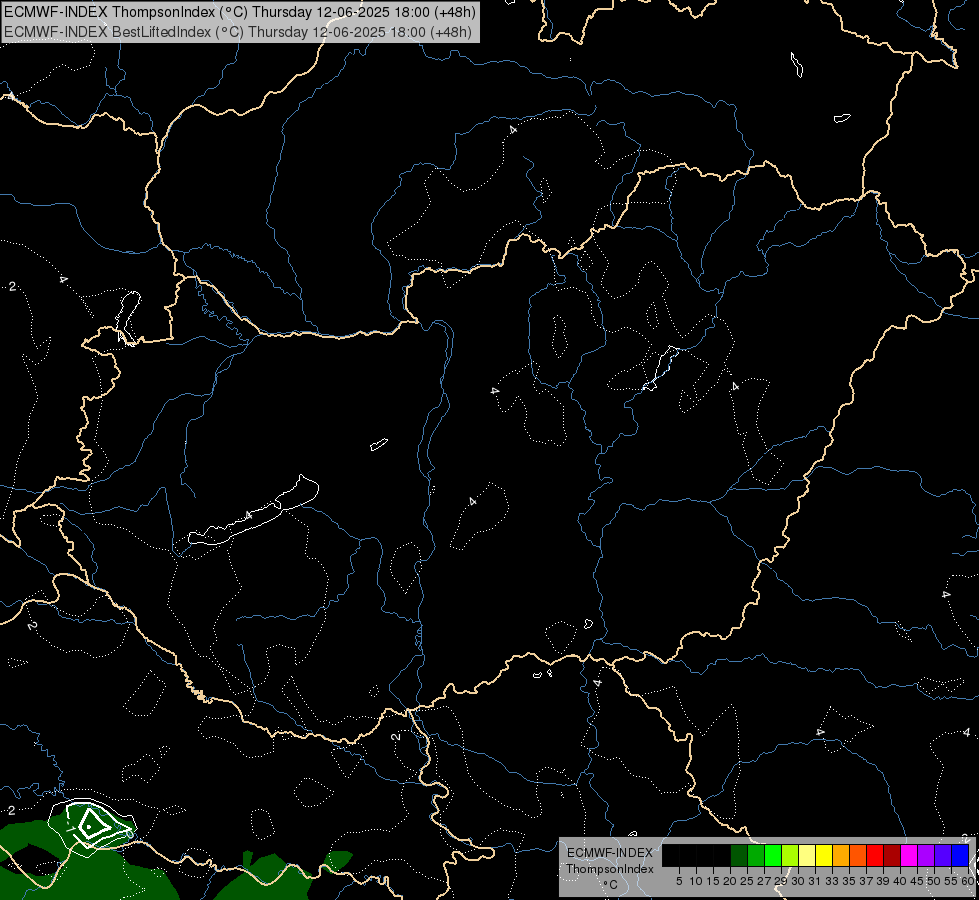Select the medium green 25–27 legend swatch
The width and height of the screenshot is (979, 900).
(x=756, y=855)
